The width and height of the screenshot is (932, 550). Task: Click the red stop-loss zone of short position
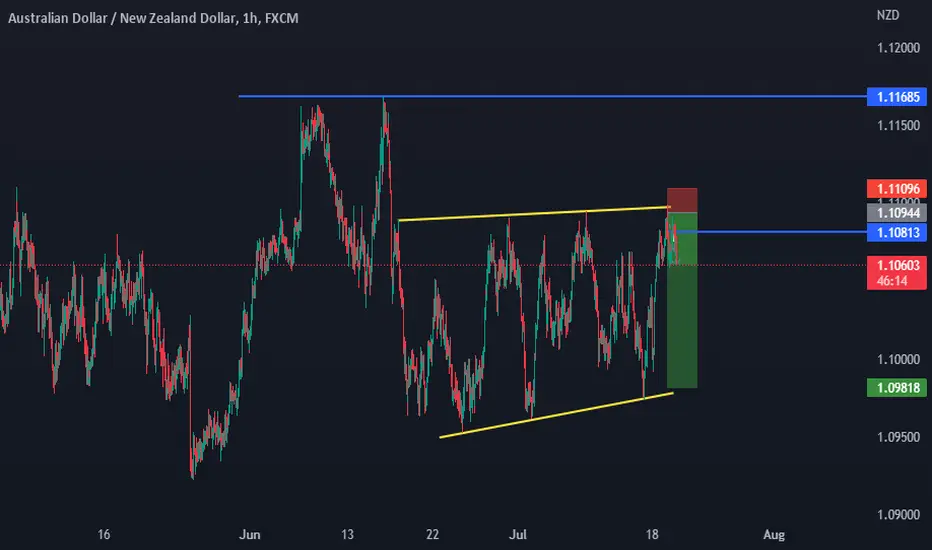(x=682, y=200)
